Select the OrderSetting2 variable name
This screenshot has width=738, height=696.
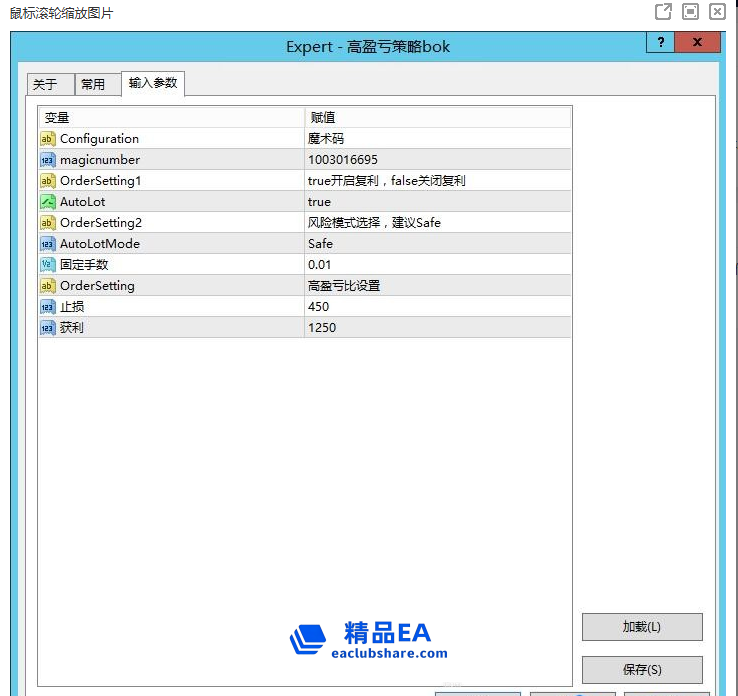(x=101, y=223)
